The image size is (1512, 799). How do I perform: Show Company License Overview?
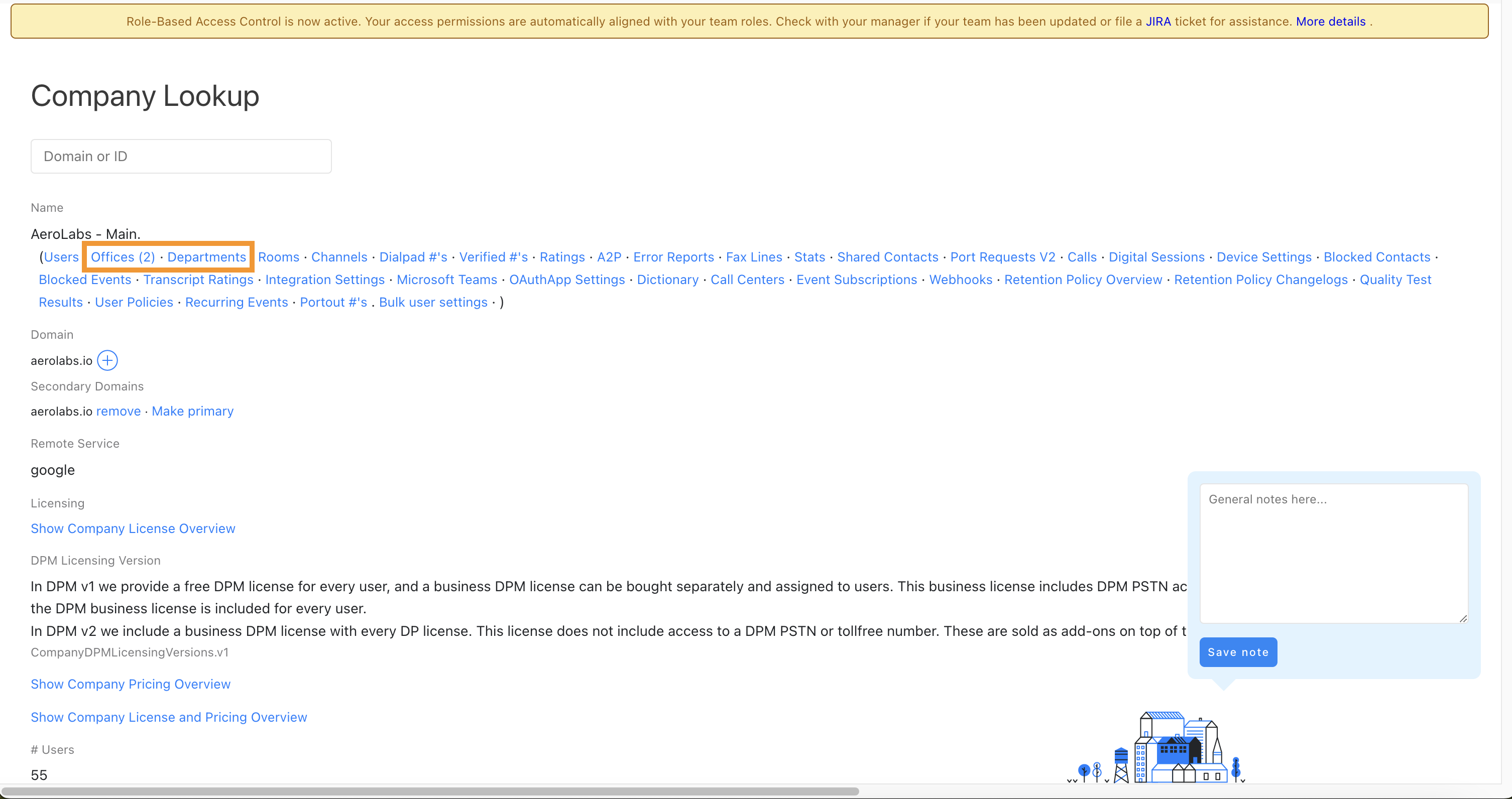coord(133,528)
